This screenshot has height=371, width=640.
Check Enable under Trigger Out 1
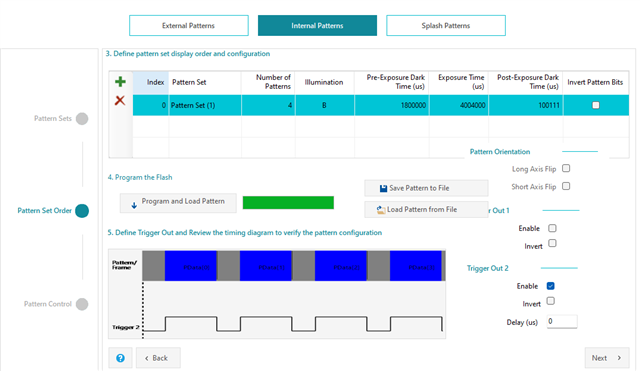click(552, 228)
